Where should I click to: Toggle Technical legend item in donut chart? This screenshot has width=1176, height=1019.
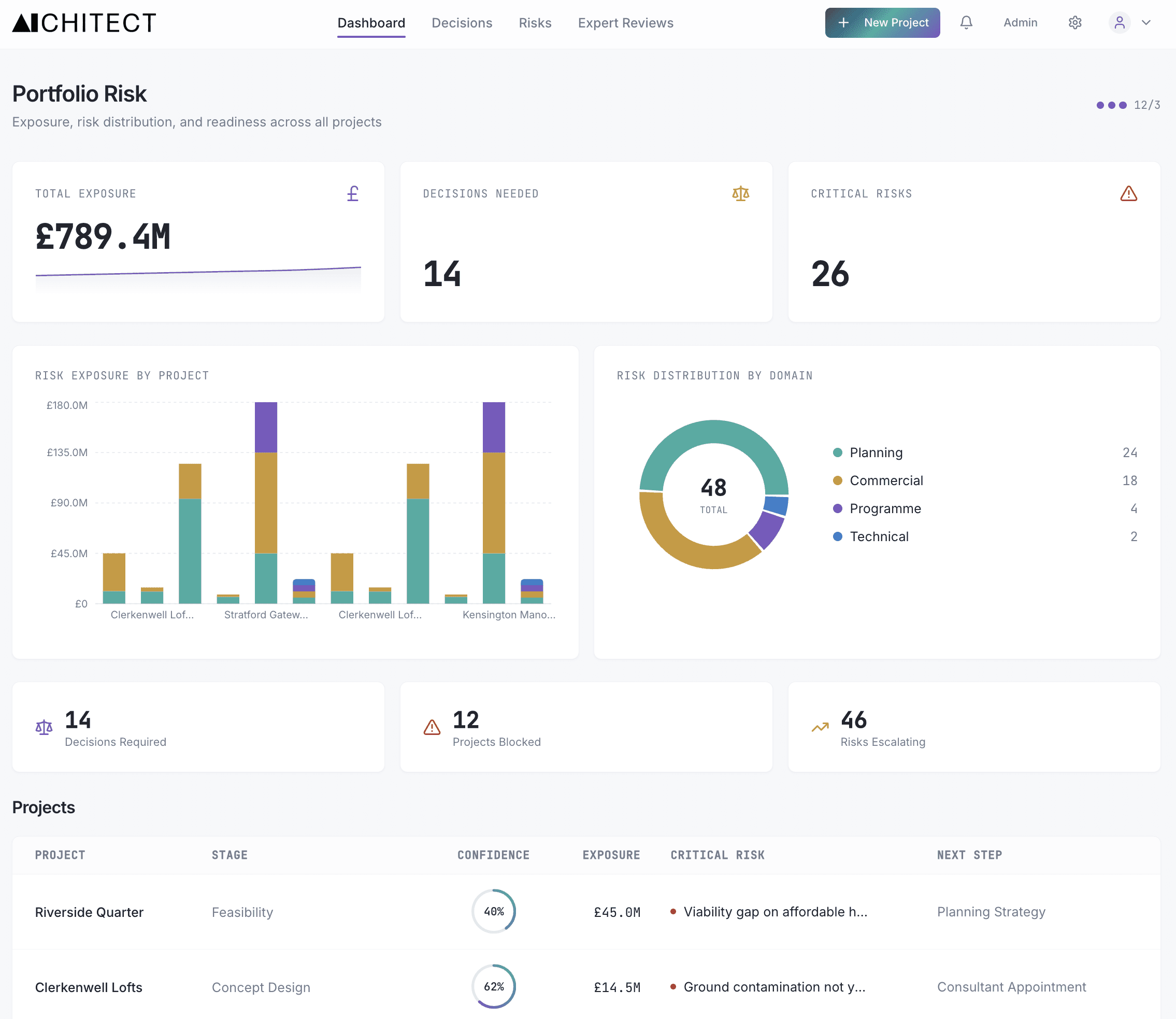click(x=878, y=537)
